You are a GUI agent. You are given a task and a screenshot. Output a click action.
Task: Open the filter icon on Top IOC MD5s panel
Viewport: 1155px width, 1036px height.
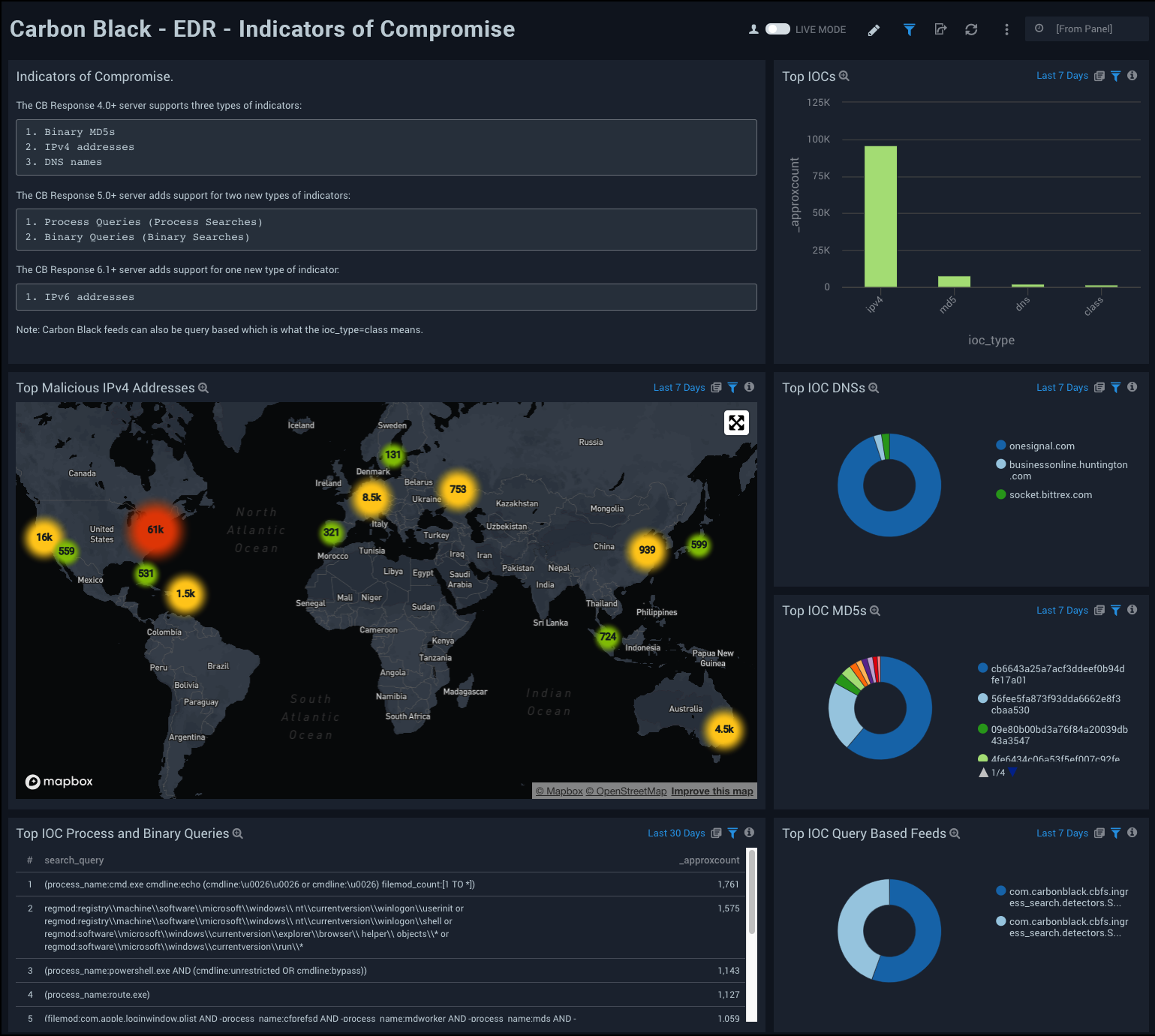(1115, 611)
